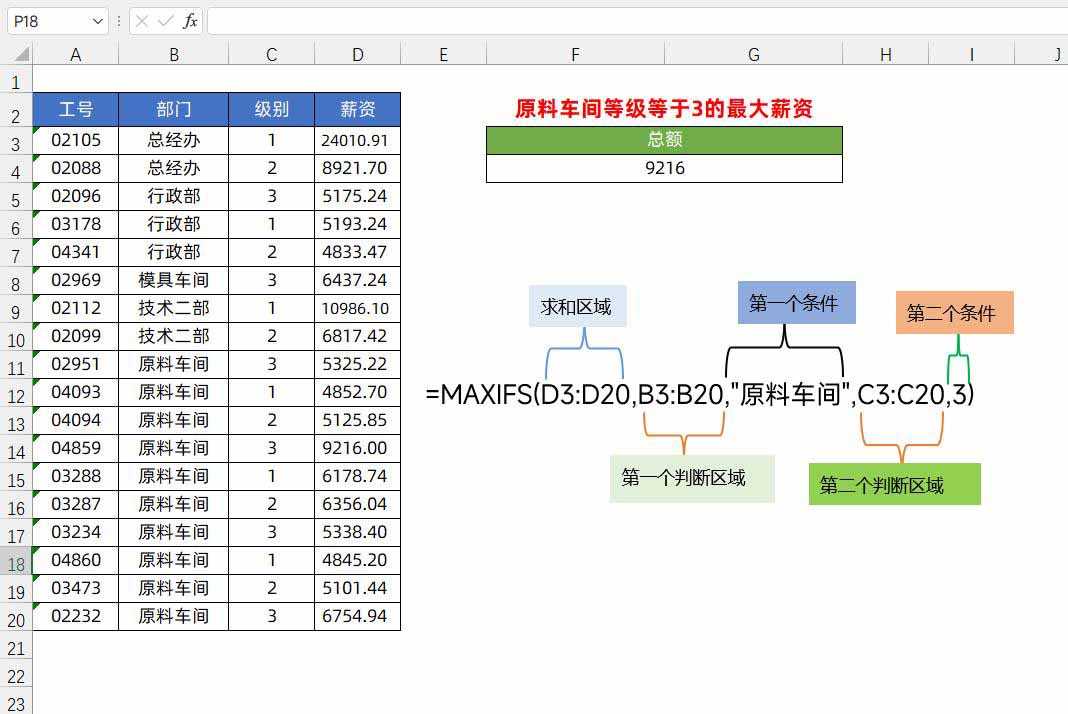The image size is (1068, 714).
Task: Click the Name Box showing P18
Action: (48, 21)
